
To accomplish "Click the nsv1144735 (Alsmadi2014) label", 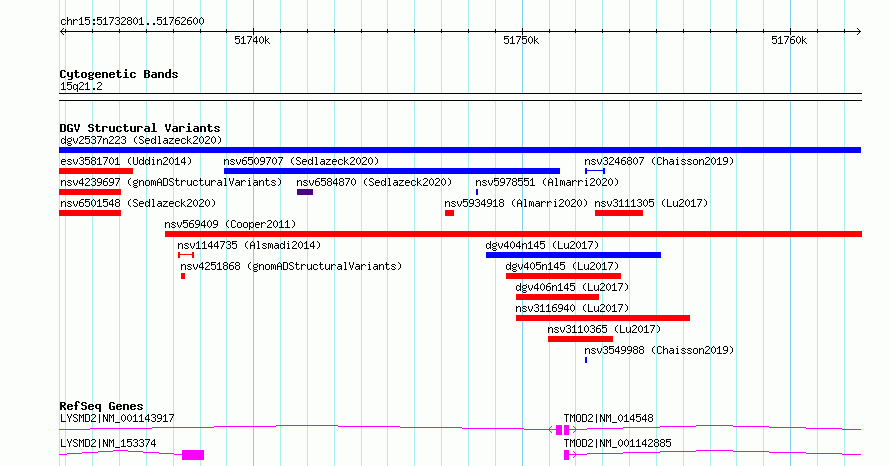I will [249, 245].
